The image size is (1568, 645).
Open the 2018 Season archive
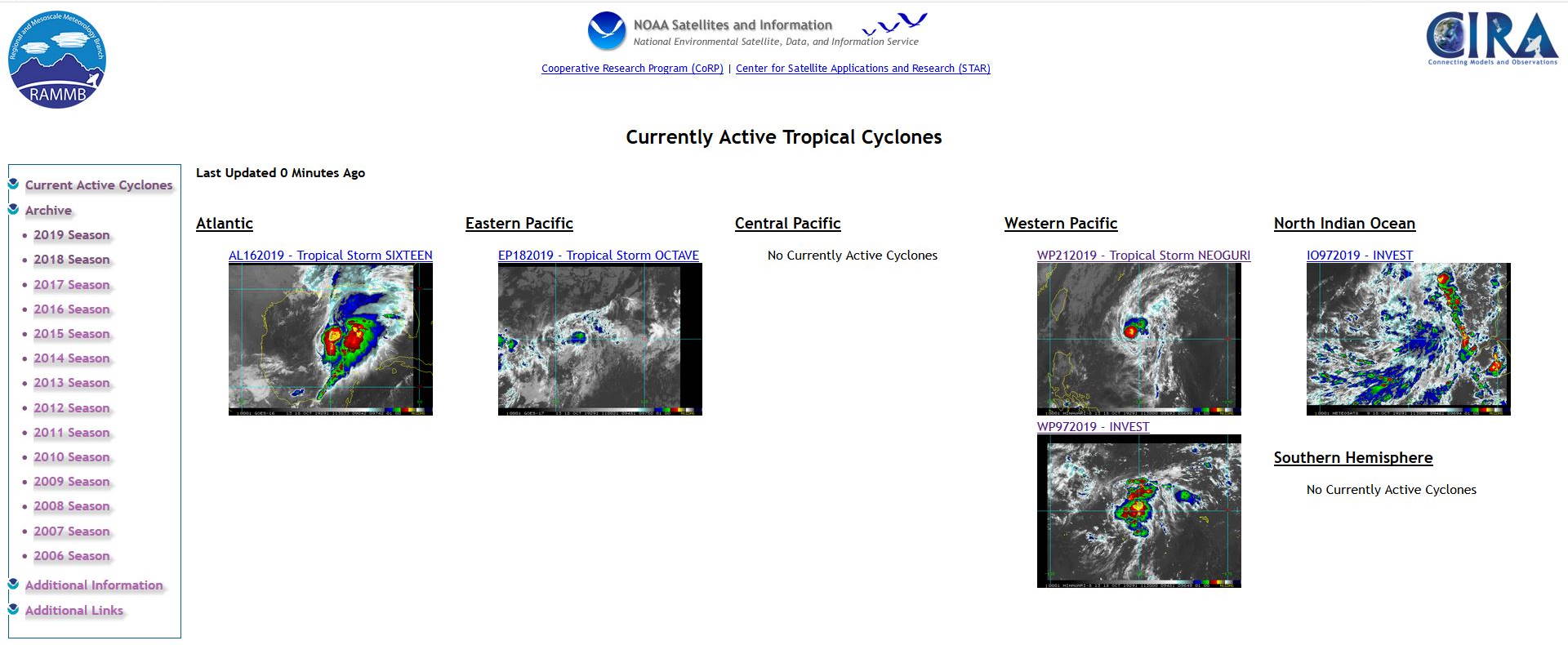point(72,260)
